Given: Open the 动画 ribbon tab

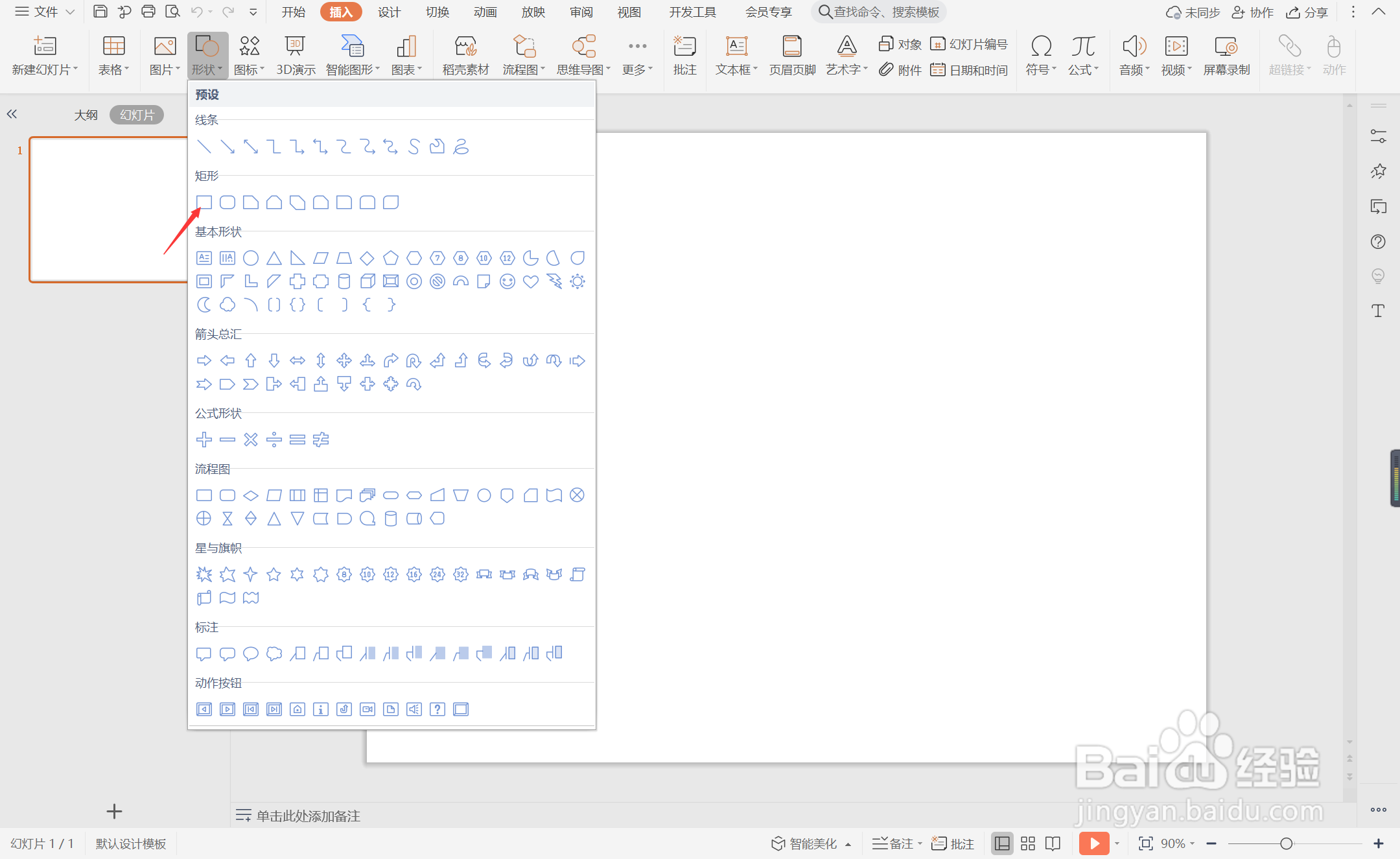Looking at the screenshot, I should pyautogui.click(x=485, y=12).
